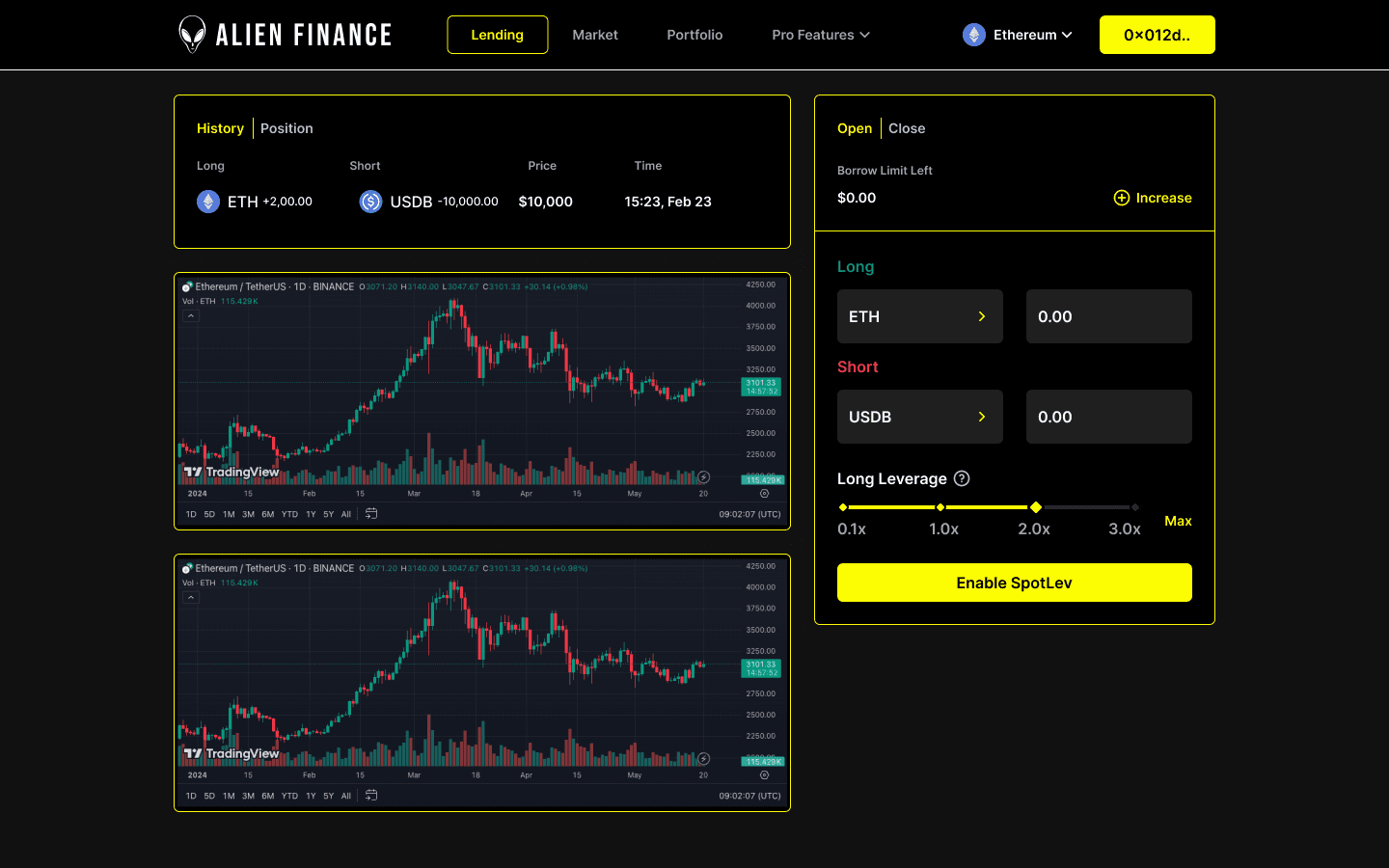Click the USDB coin icon in the History row
Screen dimensions: 1389x868
click(369, 202)
